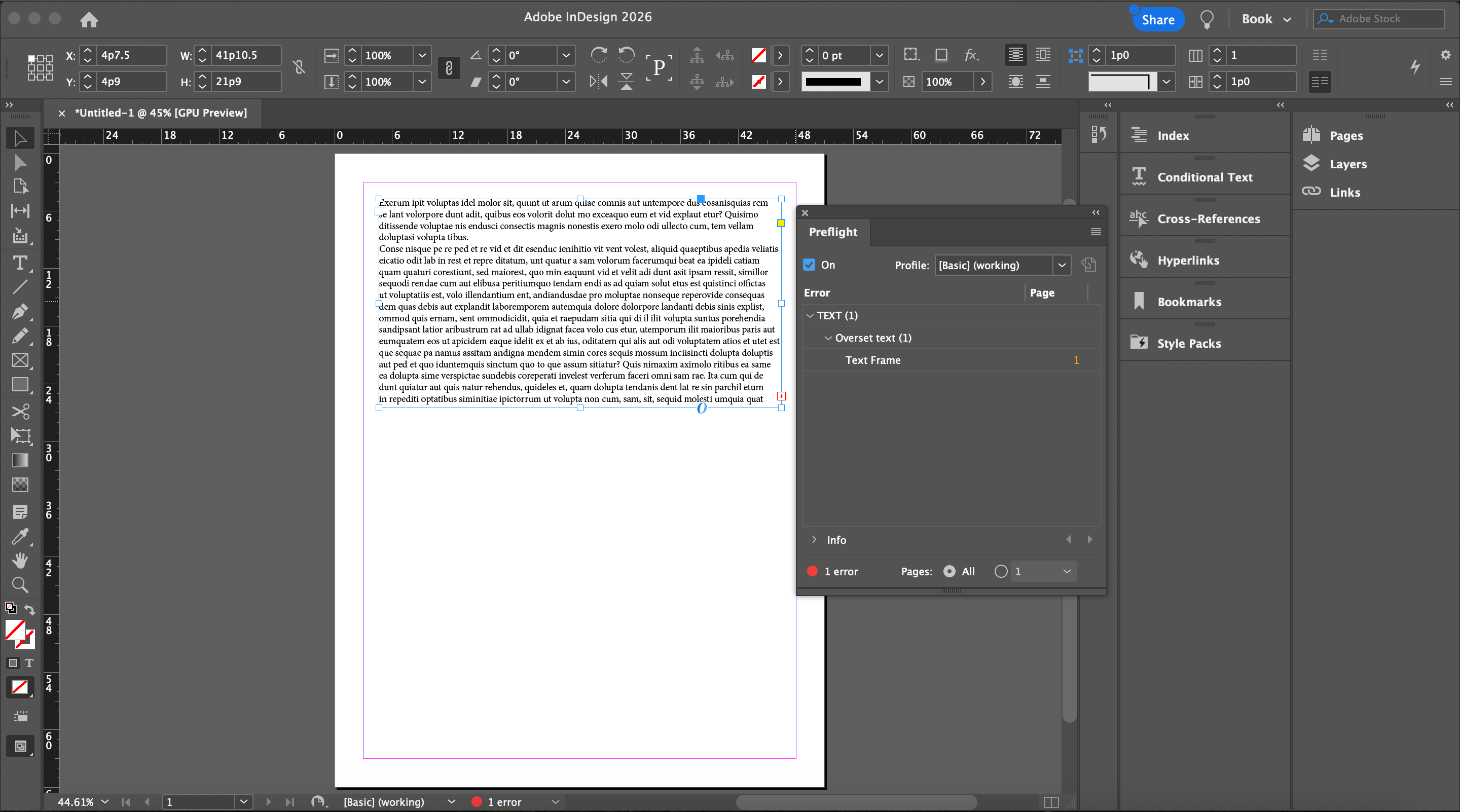Select the Zoom tool
The image size is (1460, 812).
pyautogui.click(x=20, y=584)
